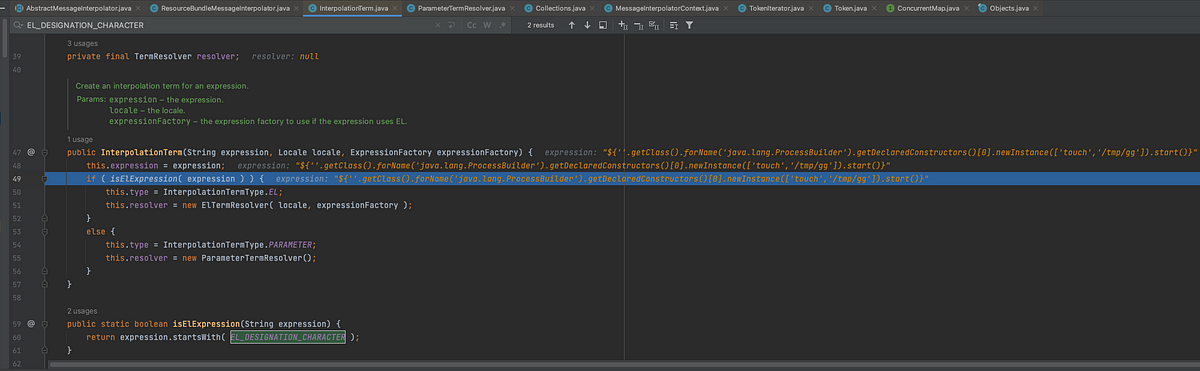The image size is (1200, 371).
Task: Switch to the Collections.java tab
Action: click(560, 8)
